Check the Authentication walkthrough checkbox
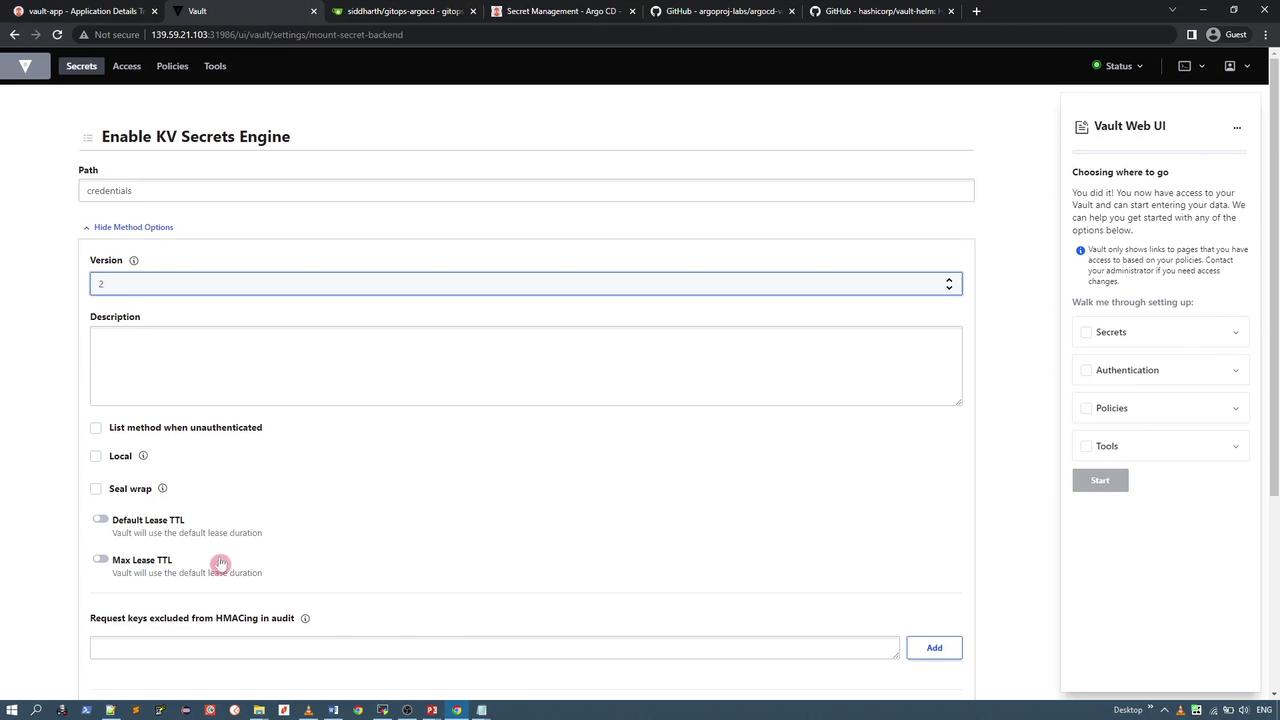This screenshot has width=1280, height=720. (x=1086, y=371)
